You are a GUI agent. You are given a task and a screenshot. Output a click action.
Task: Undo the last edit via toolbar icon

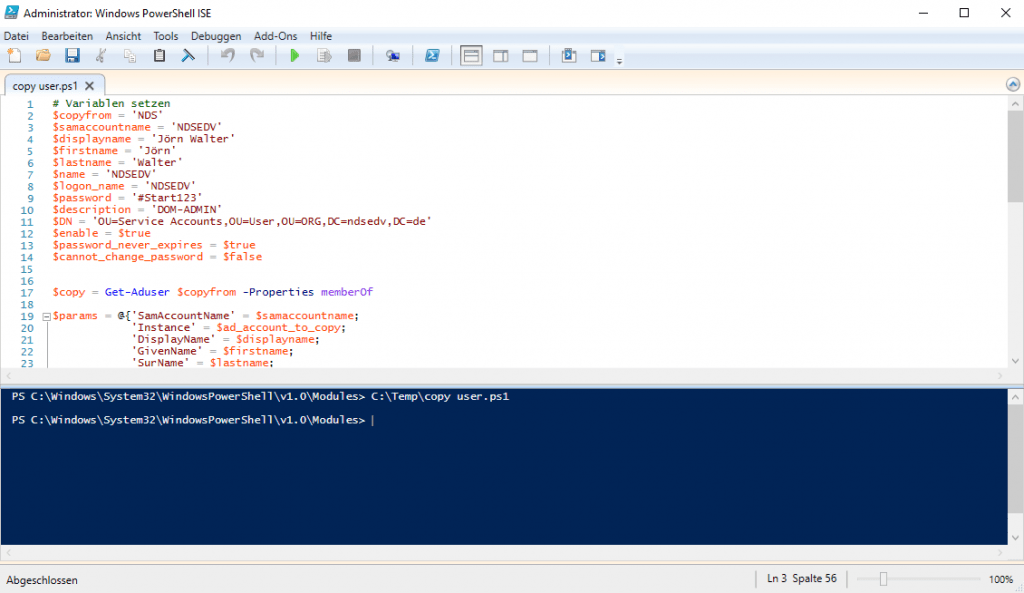pyautogui.click(x=227, y=55)
